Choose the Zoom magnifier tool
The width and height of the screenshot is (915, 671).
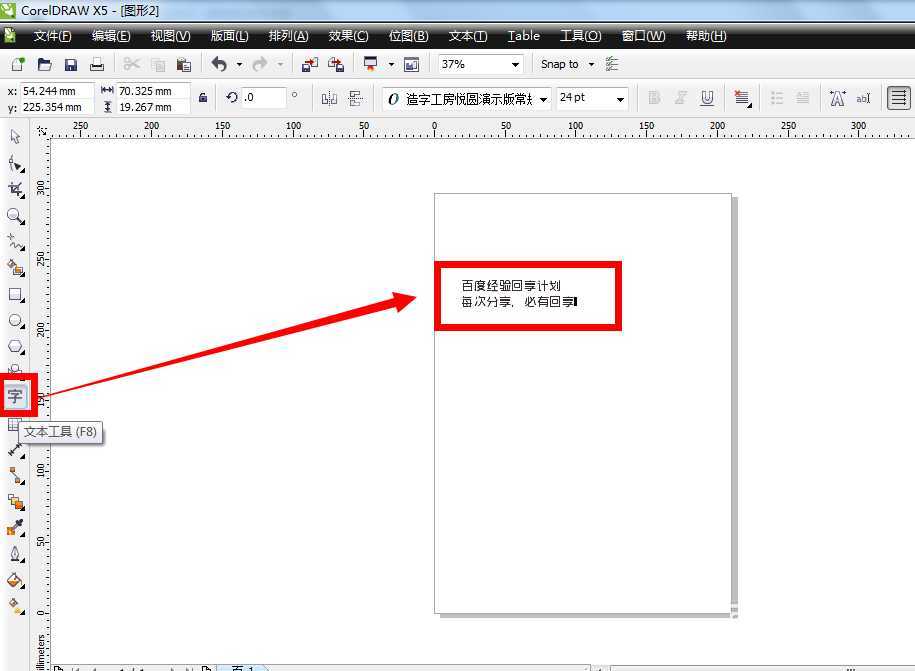tap(15, 215)
